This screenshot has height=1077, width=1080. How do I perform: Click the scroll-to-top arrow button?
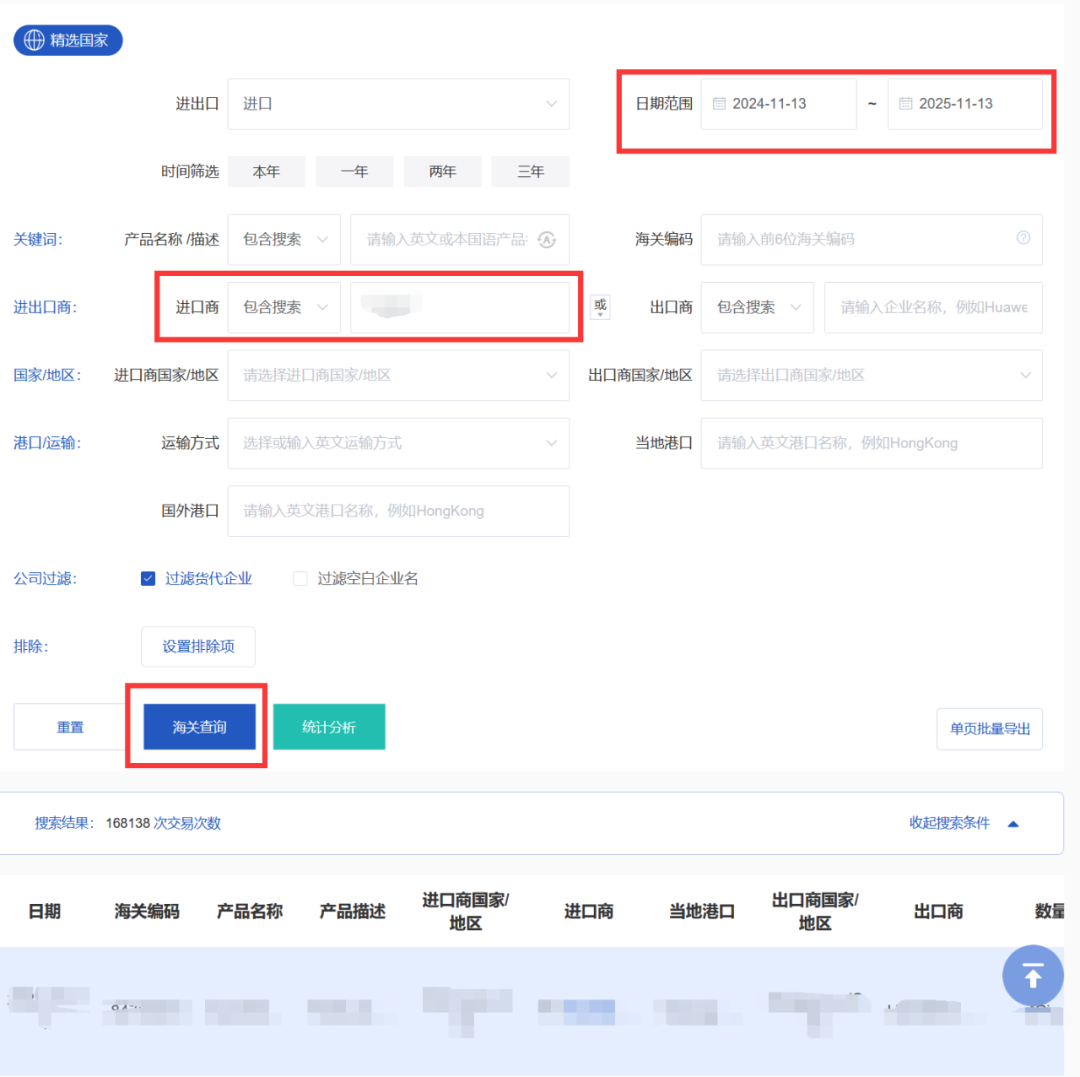click(1032, 975)
